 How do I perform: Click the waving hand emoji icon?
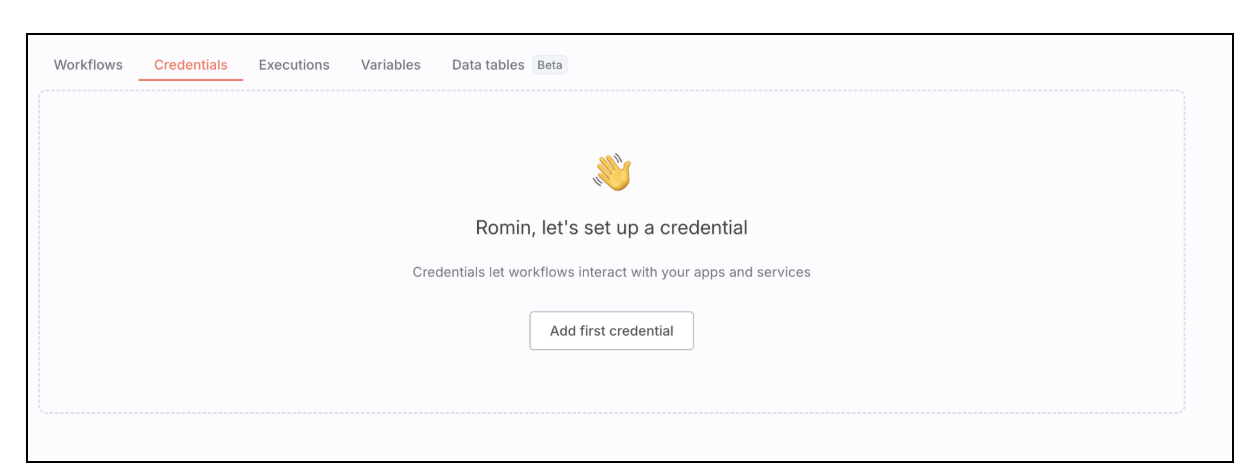coord(612,172)
